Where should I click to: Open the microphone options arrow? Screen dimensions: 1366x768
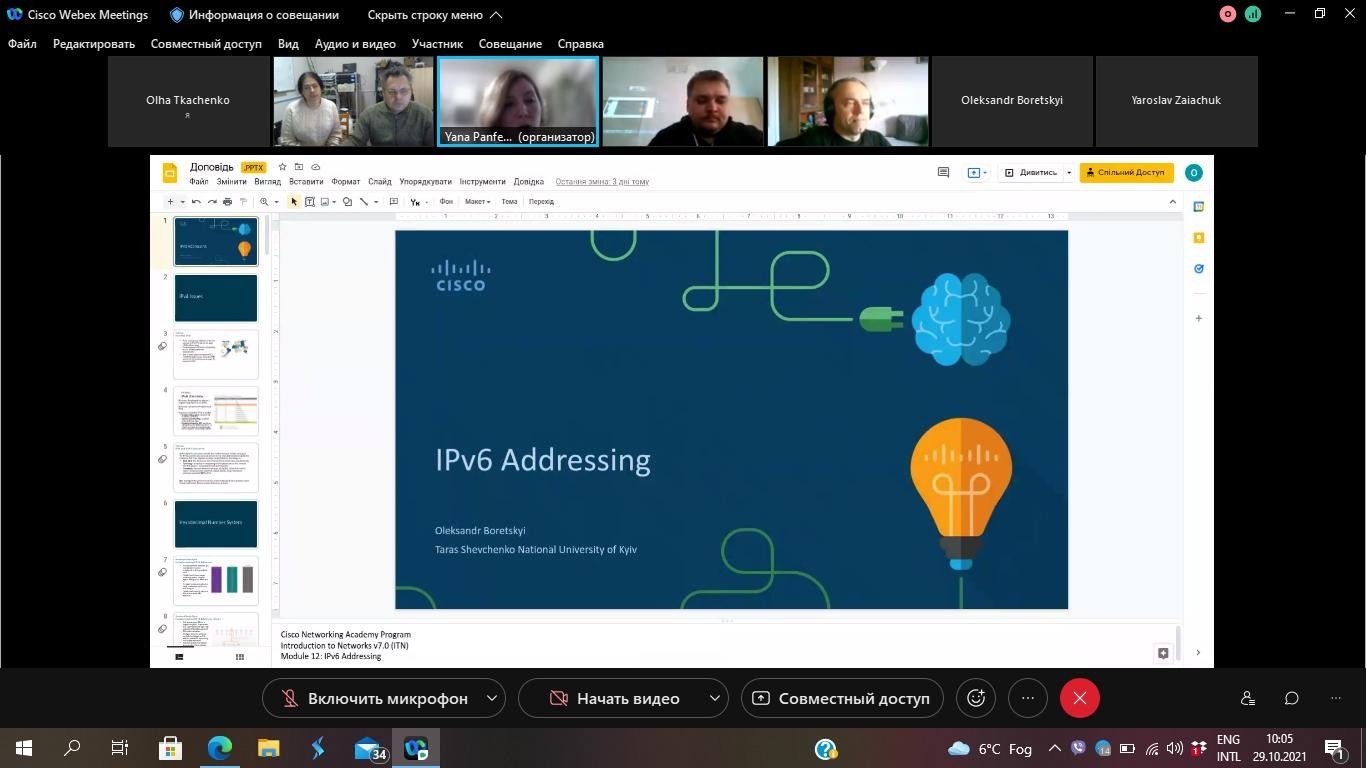492,698
